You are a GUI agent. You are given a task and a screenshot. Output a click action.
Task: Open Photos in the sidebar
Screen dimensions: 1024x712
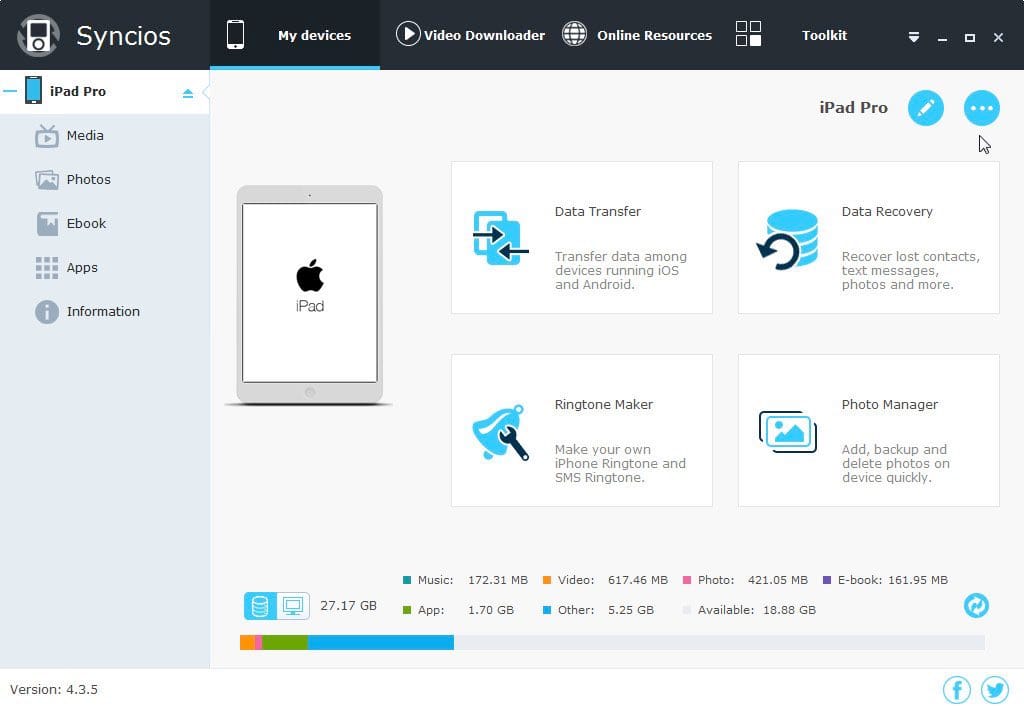[x=88, y=179]
